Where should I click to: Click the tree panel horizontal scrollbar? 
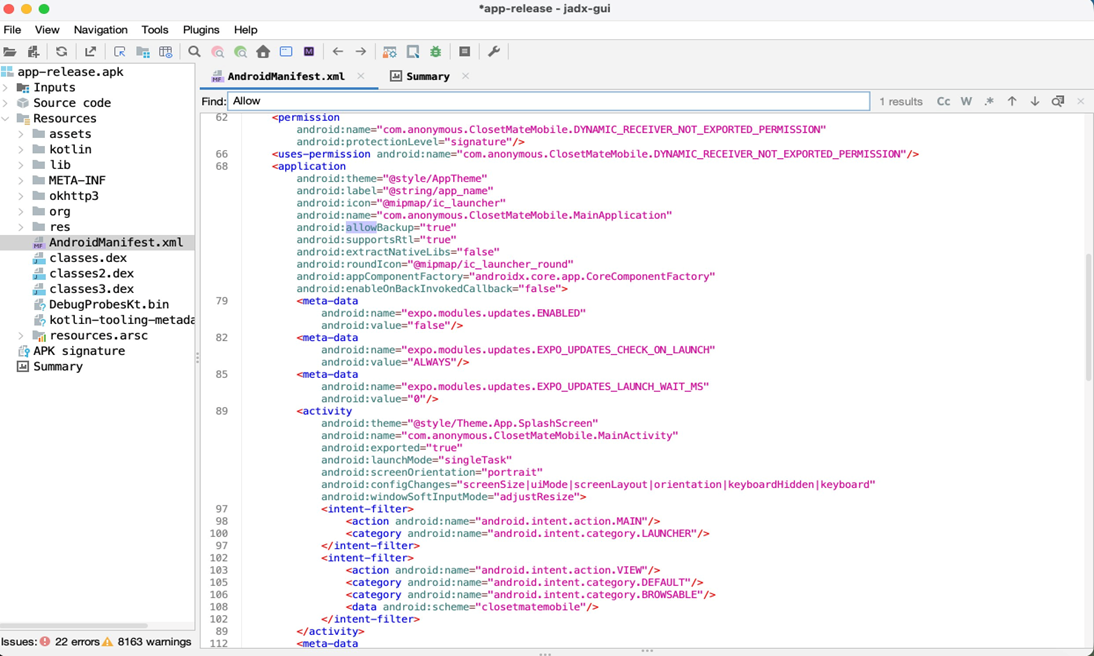pos(74,626)
